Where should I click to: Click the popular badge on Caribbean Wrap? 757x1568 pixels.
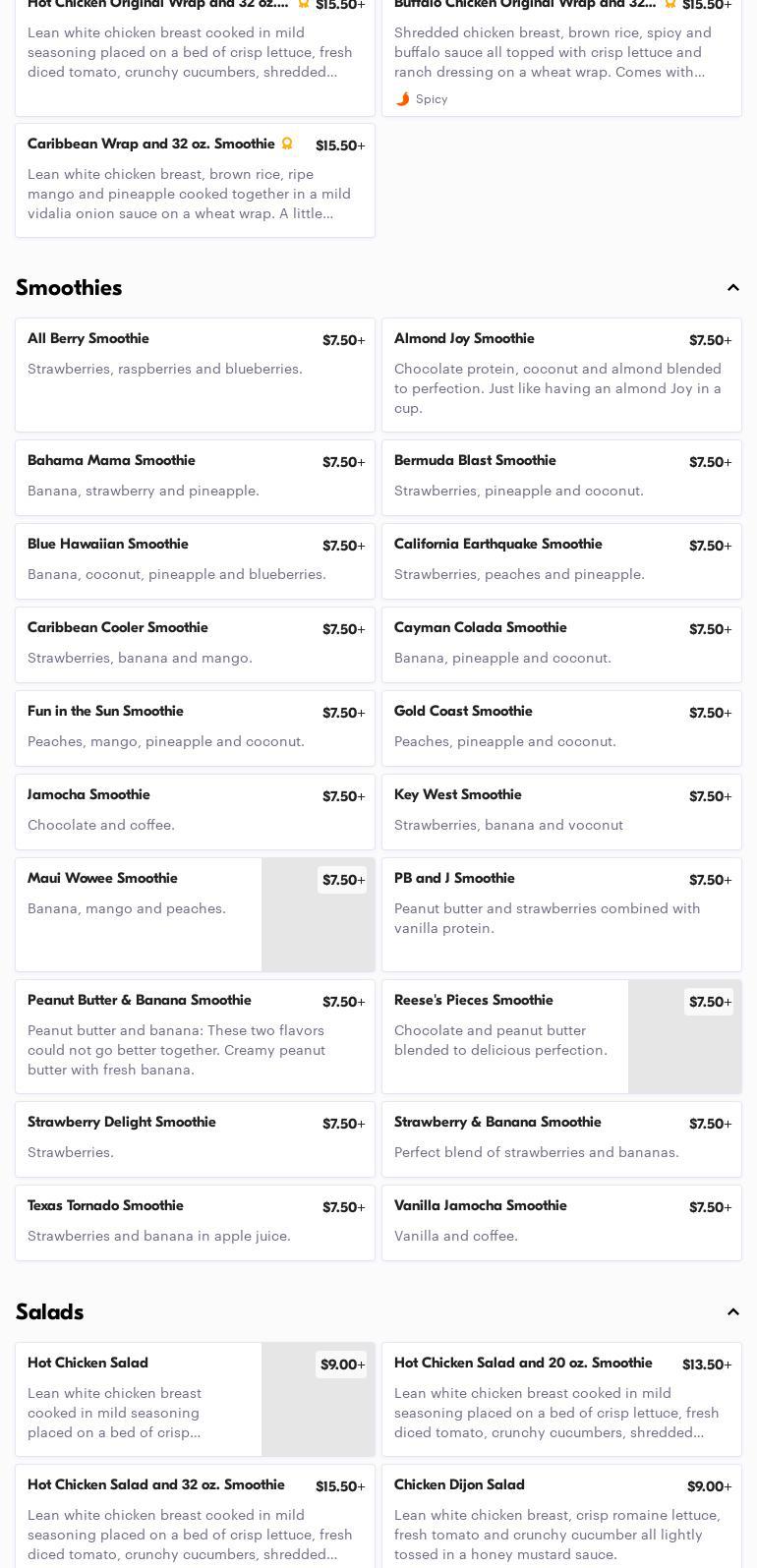(x=287, y=144)
